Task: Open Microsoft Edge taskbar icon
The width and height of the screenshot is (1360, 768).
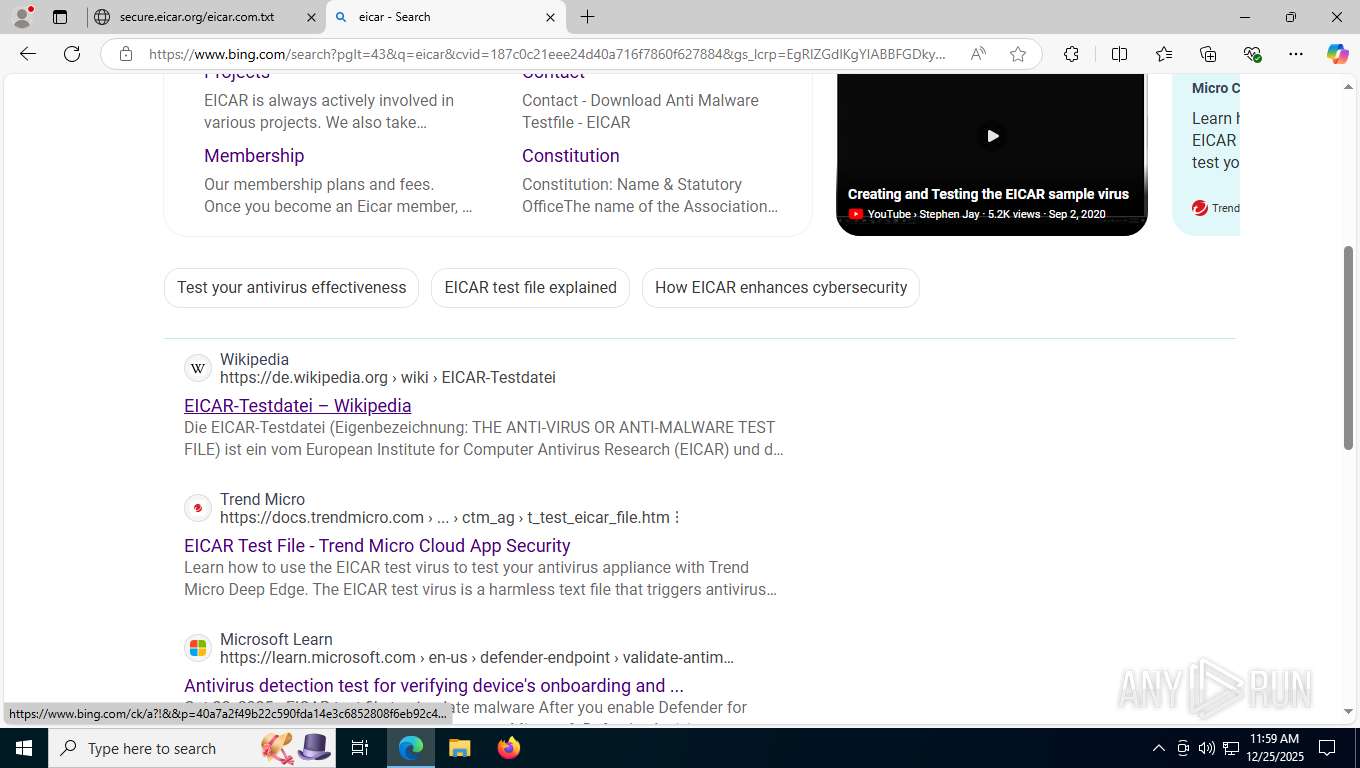Action: click(x=411, y=748)
